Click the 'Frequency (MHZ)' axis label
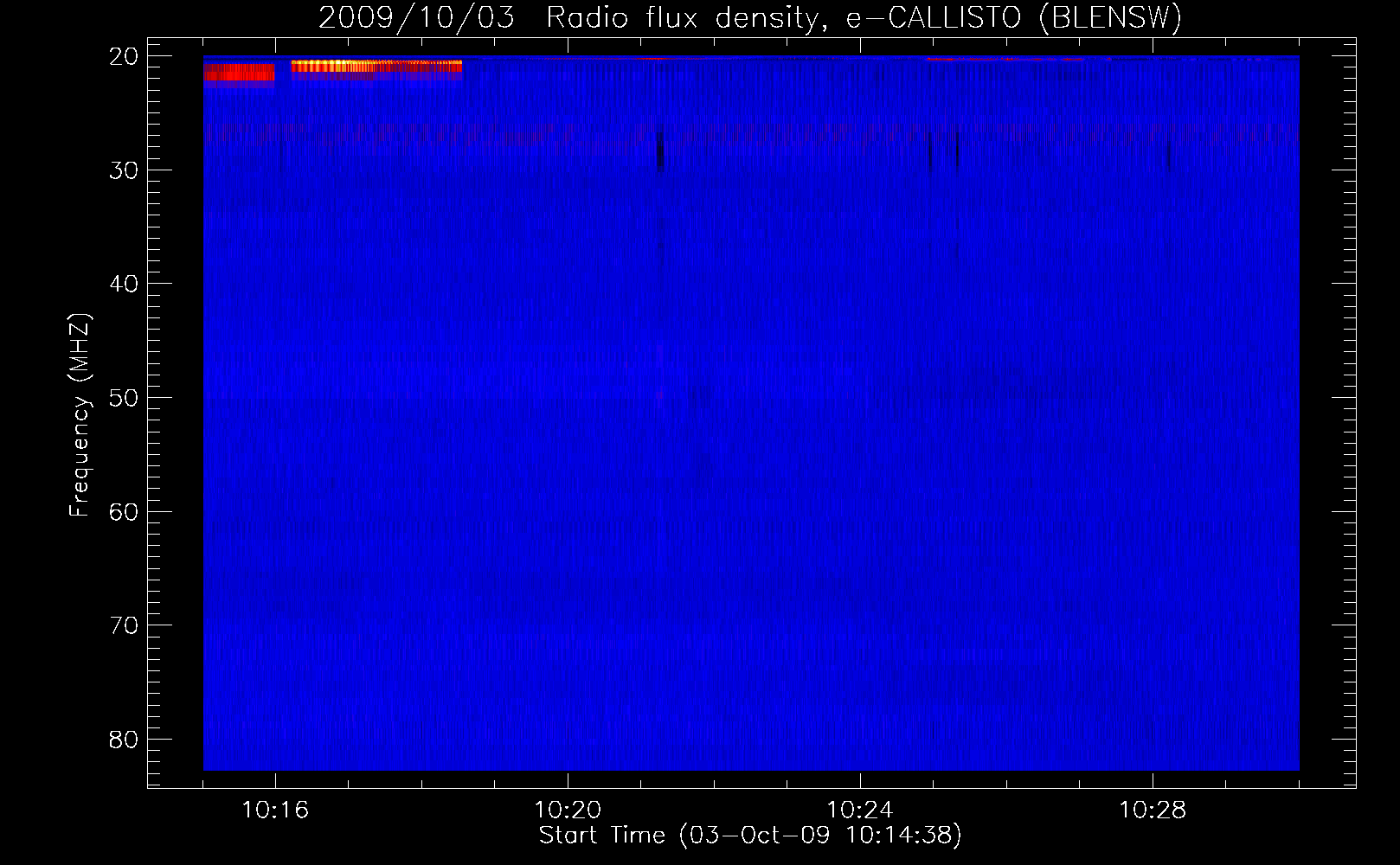 [79, 415]
